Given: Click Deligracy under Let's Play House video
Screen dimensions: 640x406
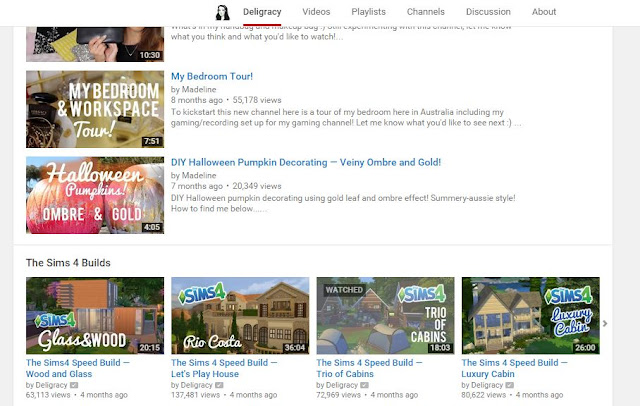Looking at the screenshot, I should point(196,385).
